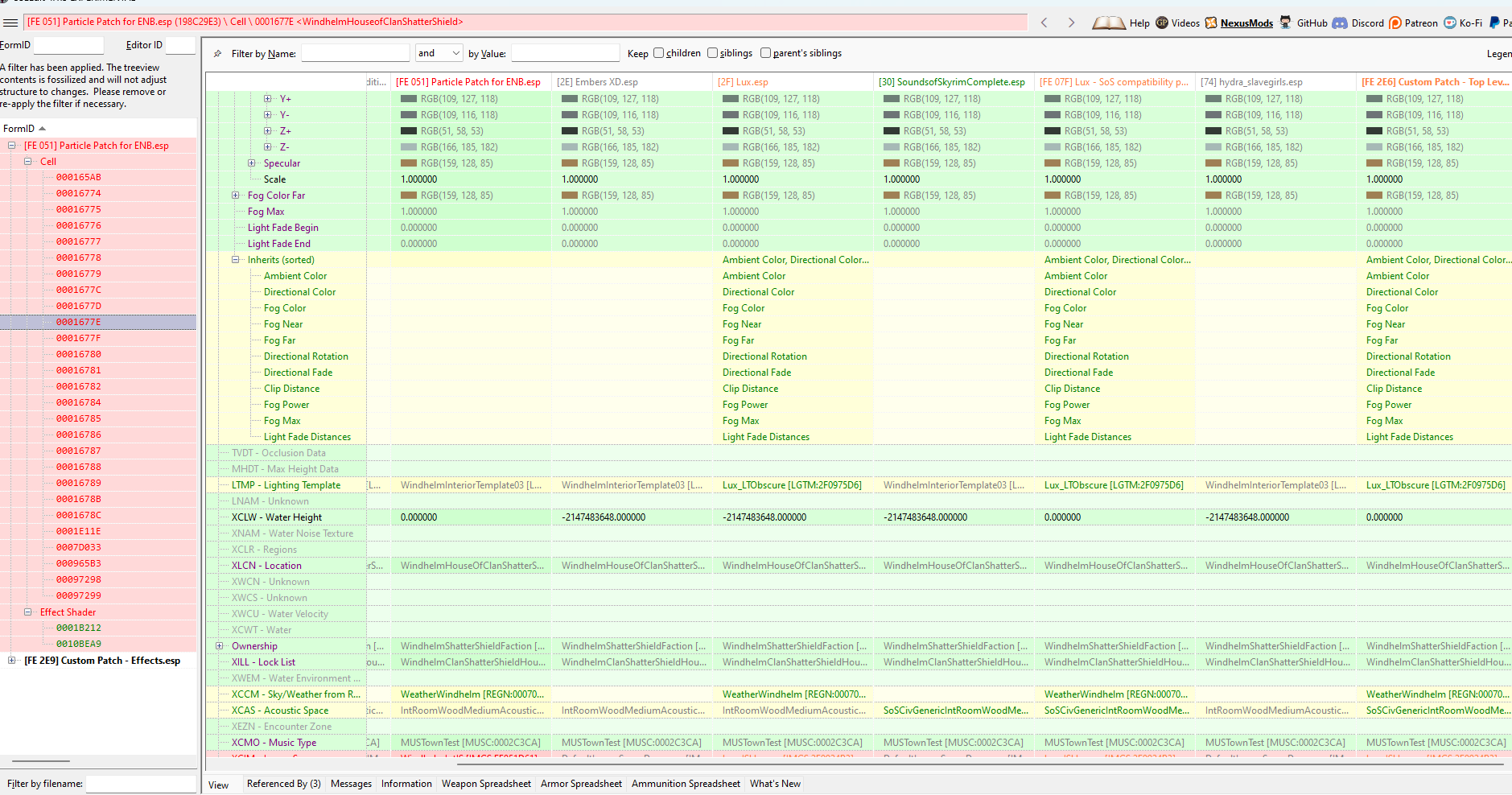Select record 0001B212 under Effect Shader
This screenshot has width=1512, height=795.
point(78,628)
